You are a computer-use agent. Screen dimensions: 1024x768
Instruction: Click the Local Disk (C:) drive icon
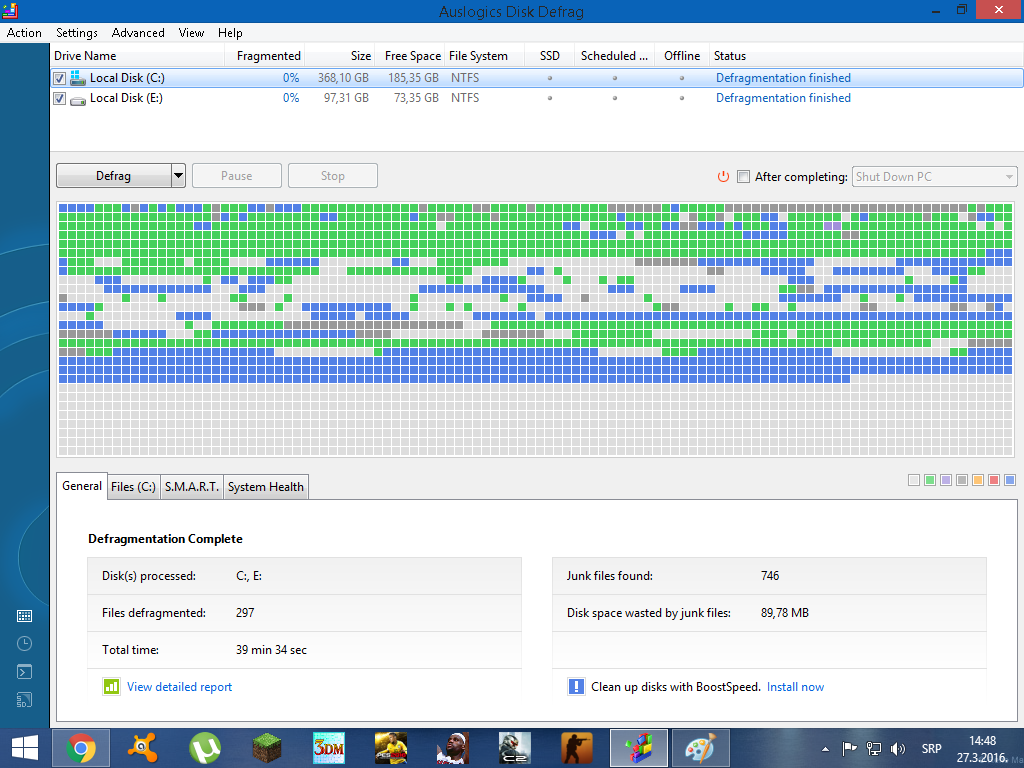[x=78, y=78]
